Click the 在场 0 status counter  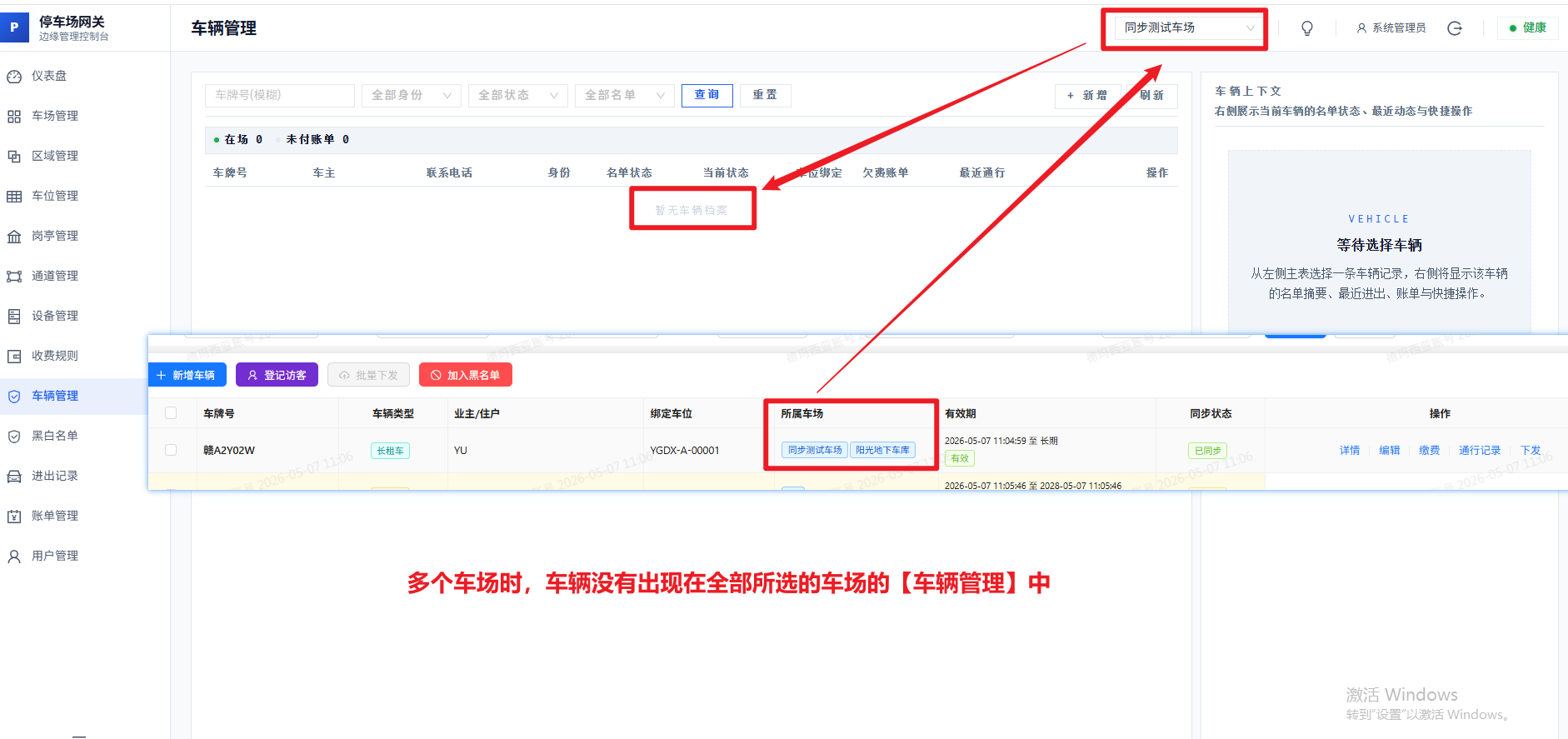[x=238, y=140]
